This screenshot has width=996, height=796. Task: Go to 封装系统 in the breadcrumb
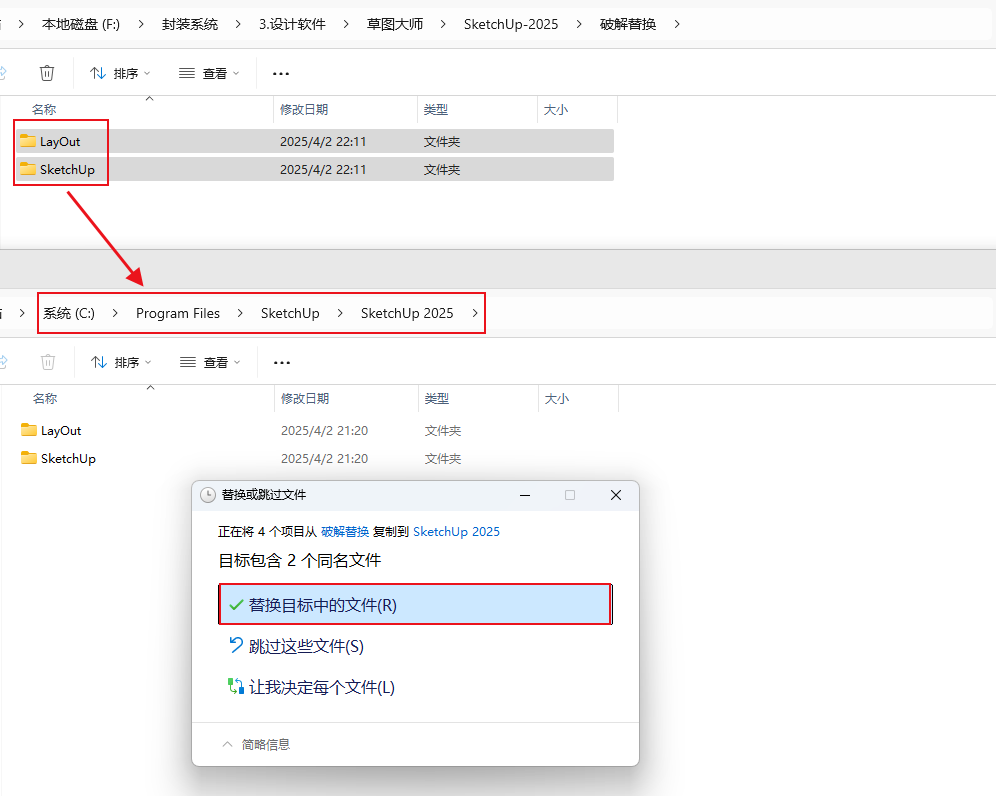click(x=189, y=24)
